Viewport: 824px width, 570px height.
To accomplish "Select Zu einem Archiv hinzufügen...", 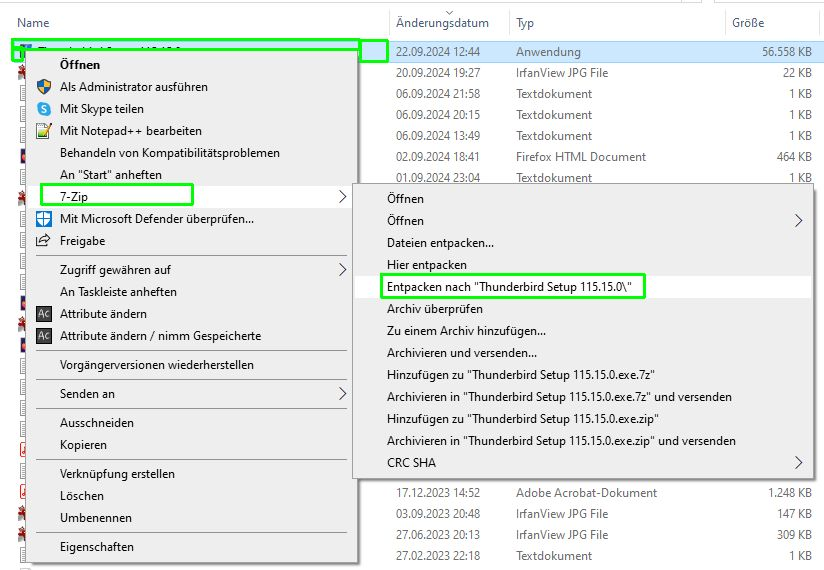I will tap(466, 331).
